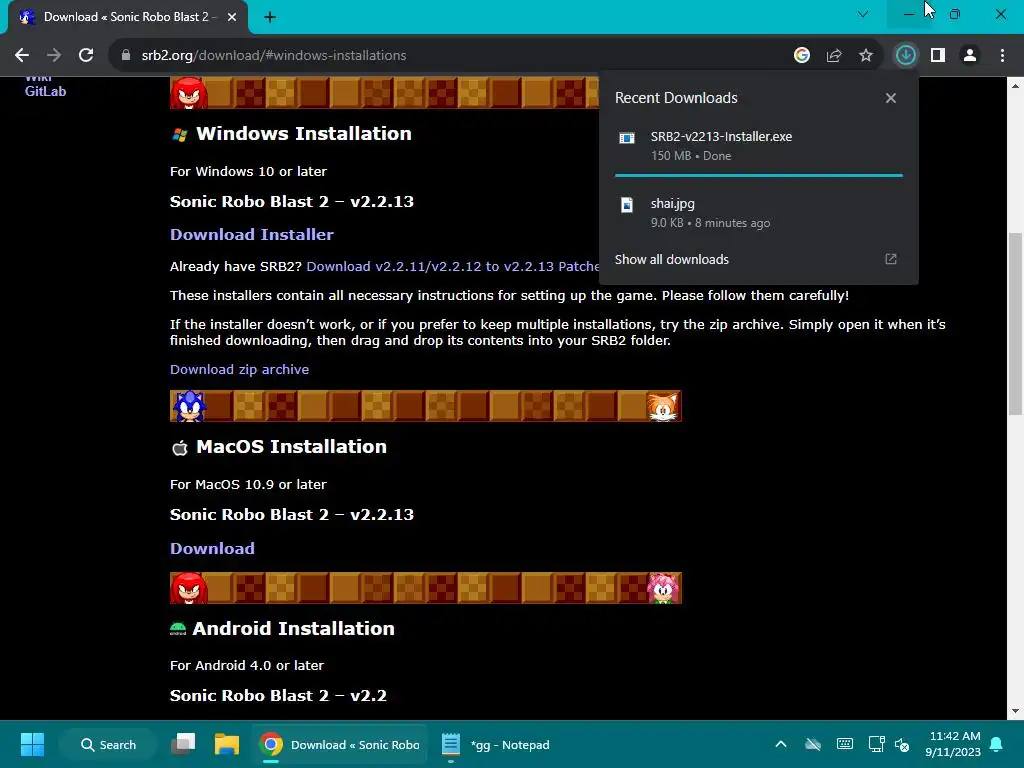Expand the tab search chevron

863,14
